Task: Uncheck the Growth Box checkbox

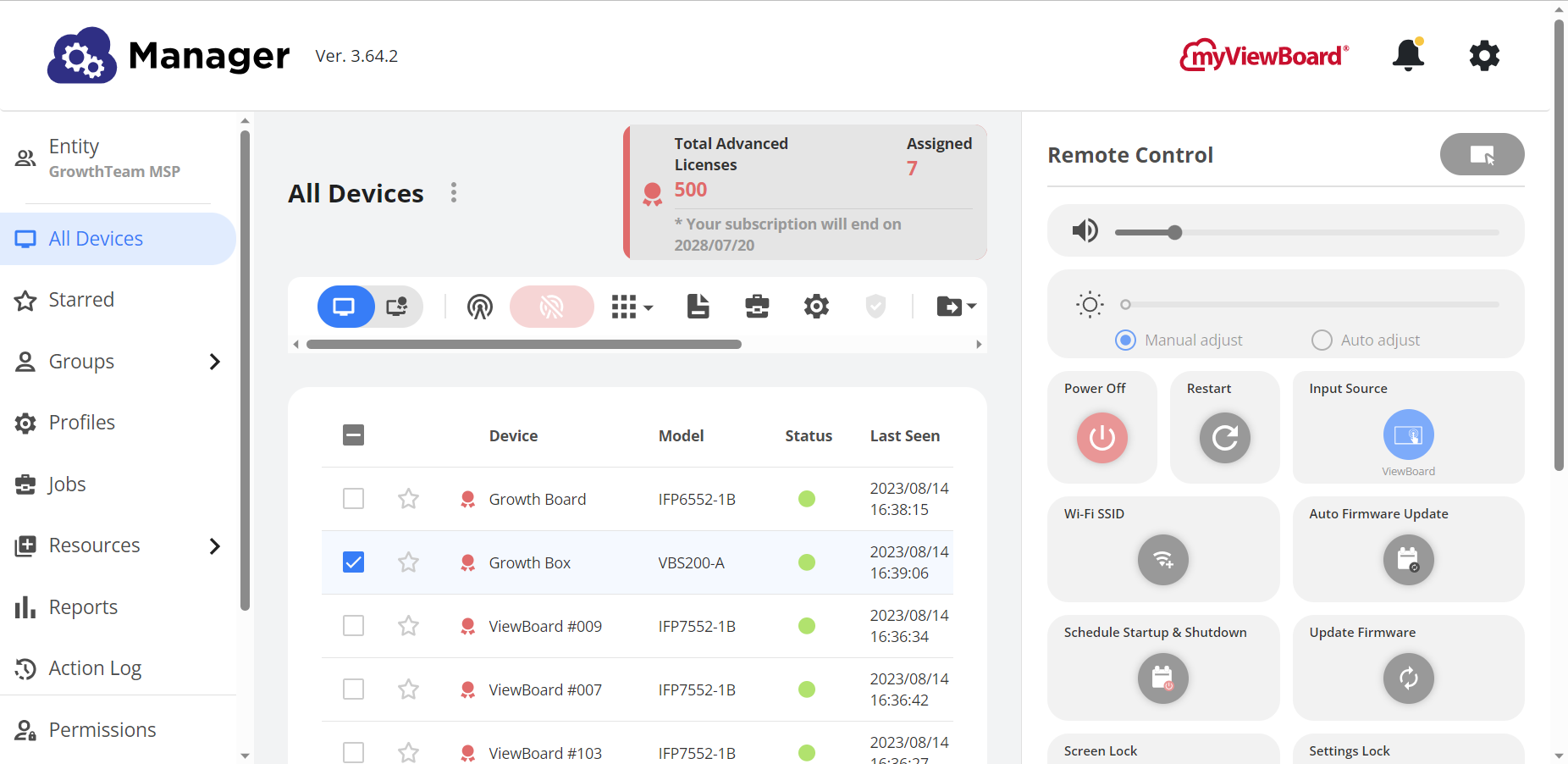Action: click(x=354, y=562)
